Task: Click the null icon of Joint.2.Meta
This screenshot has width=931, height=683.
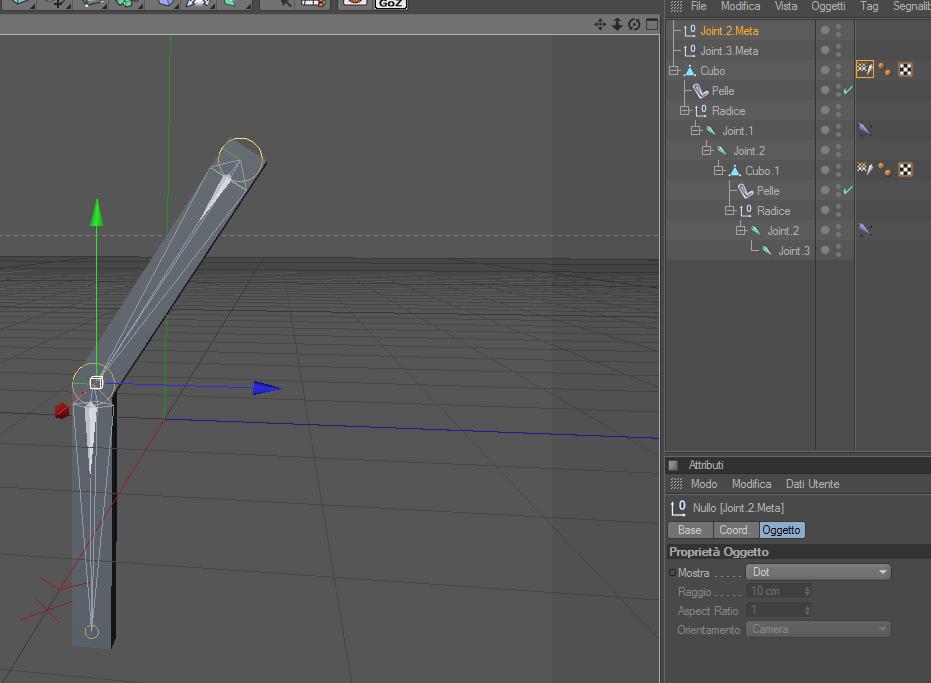Action: (689, 30)
